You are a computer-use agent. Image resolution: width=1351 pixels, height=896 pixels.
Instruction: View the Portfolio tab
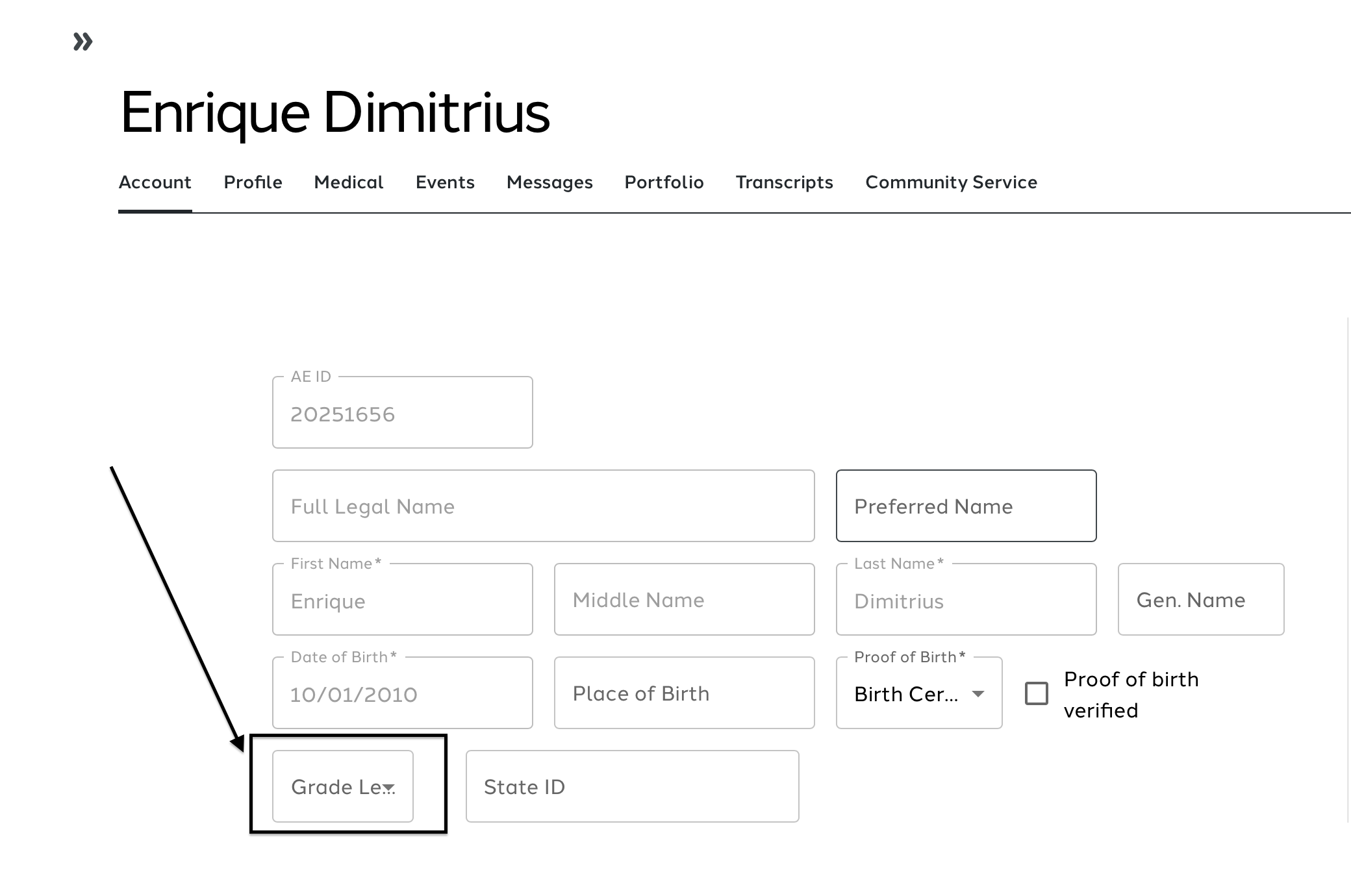664,182
